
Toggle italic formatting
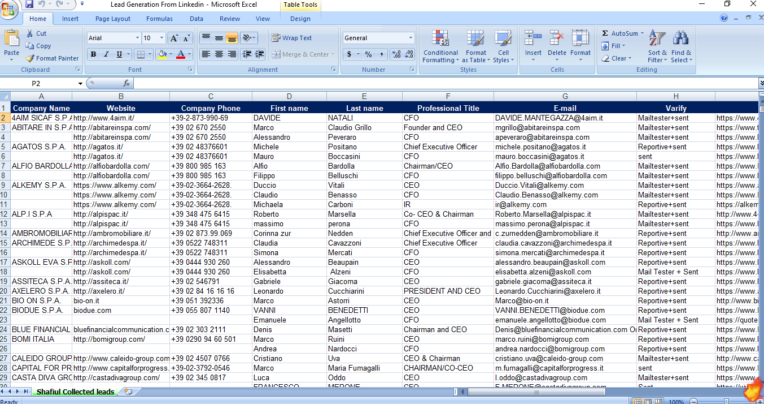click(106, 55)
